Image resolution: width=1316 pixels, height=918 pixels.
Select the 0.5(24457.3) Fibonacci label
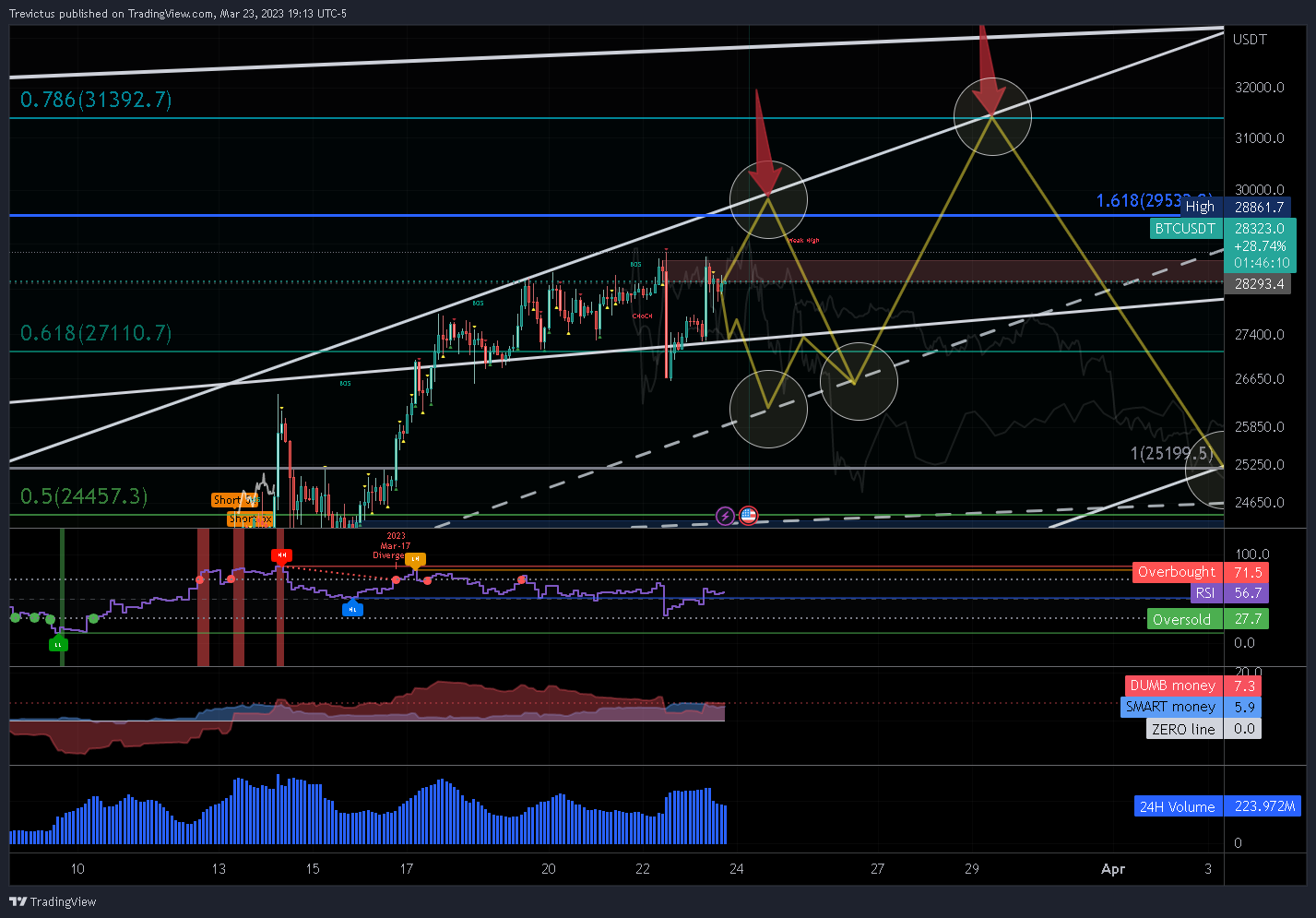(x=84, y=496)
